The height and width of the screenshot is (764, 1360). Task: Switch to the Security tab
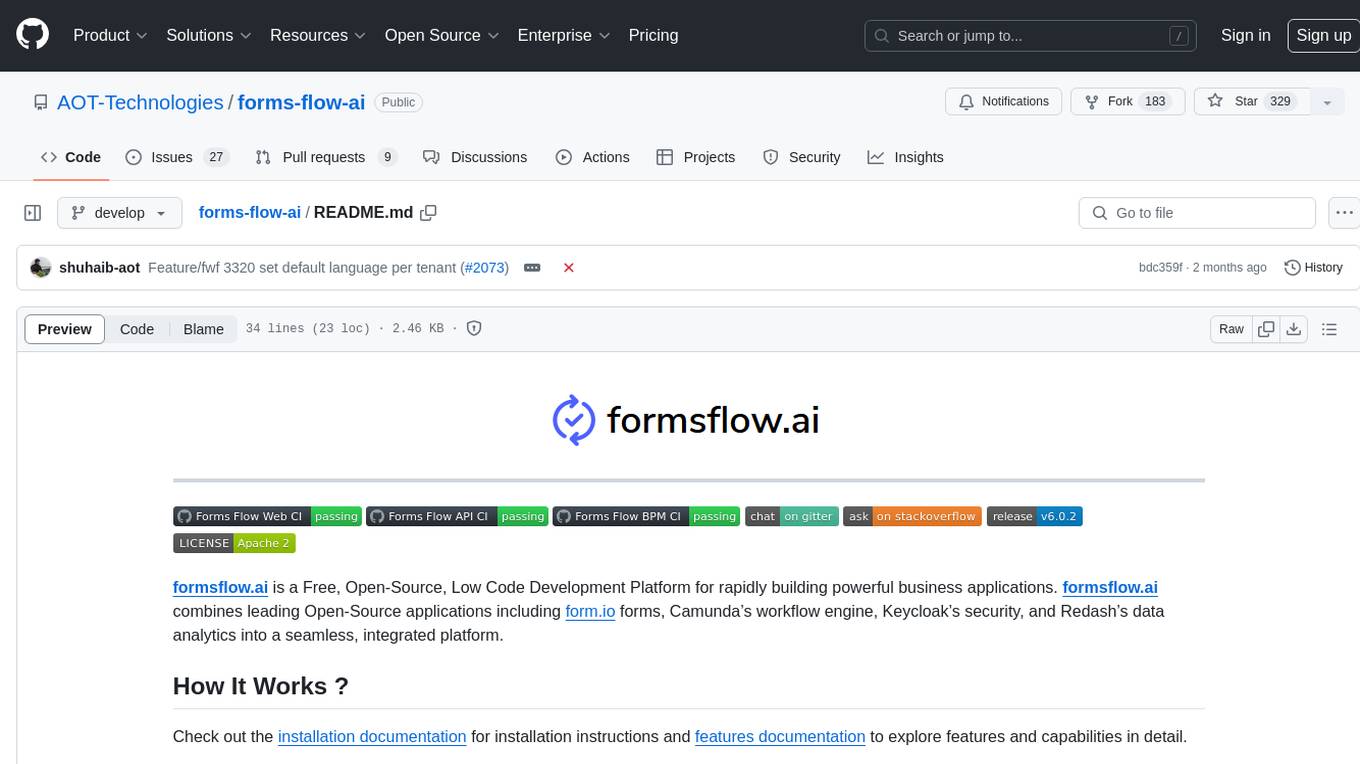click(x=801, y=157)
